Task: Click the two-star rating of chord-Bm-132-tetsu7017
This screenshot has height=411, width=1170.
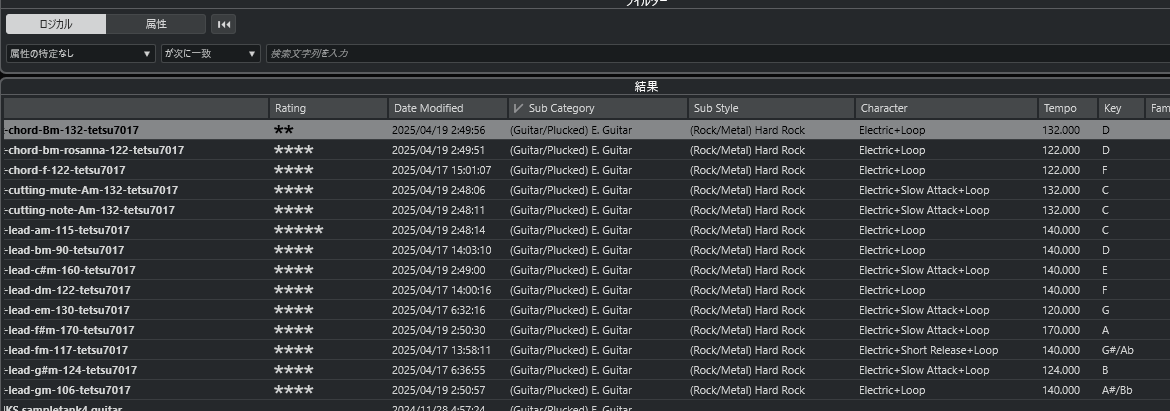Action: pyautogui.click(x=284, y=130)
